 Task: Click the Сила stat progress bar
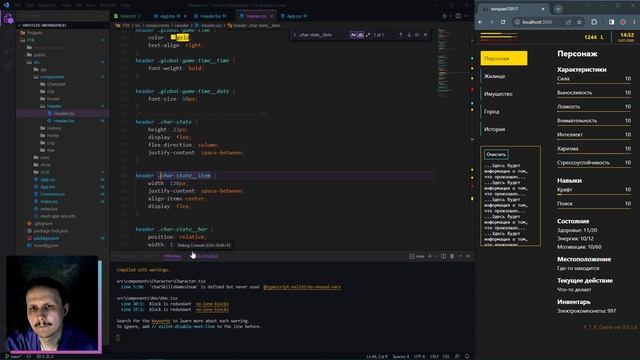coord(594,84)
